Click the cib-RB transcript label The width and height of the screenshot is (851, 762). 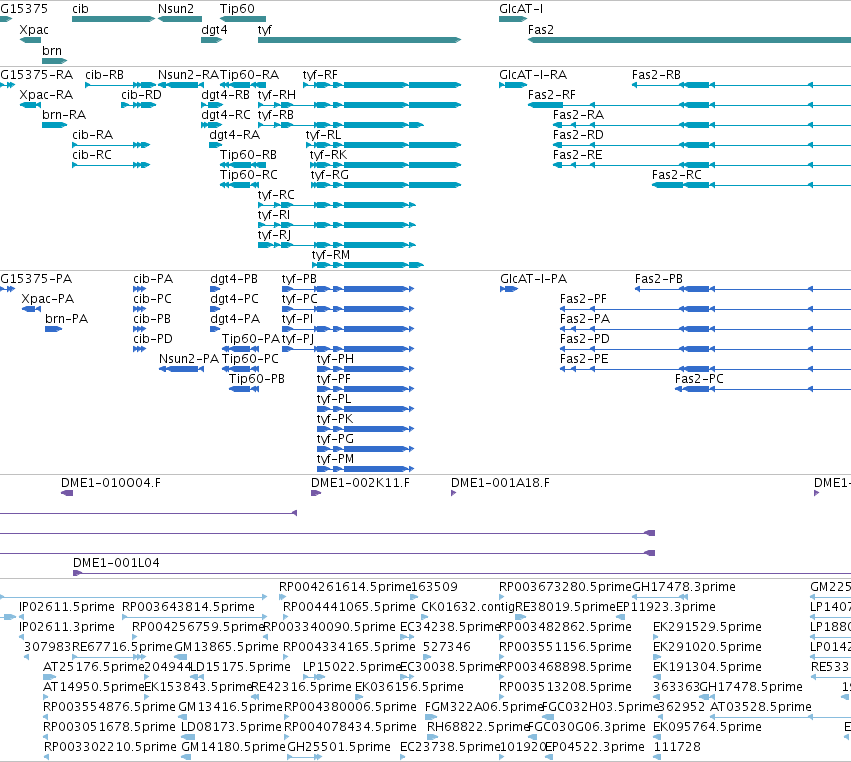click(105, 75)
